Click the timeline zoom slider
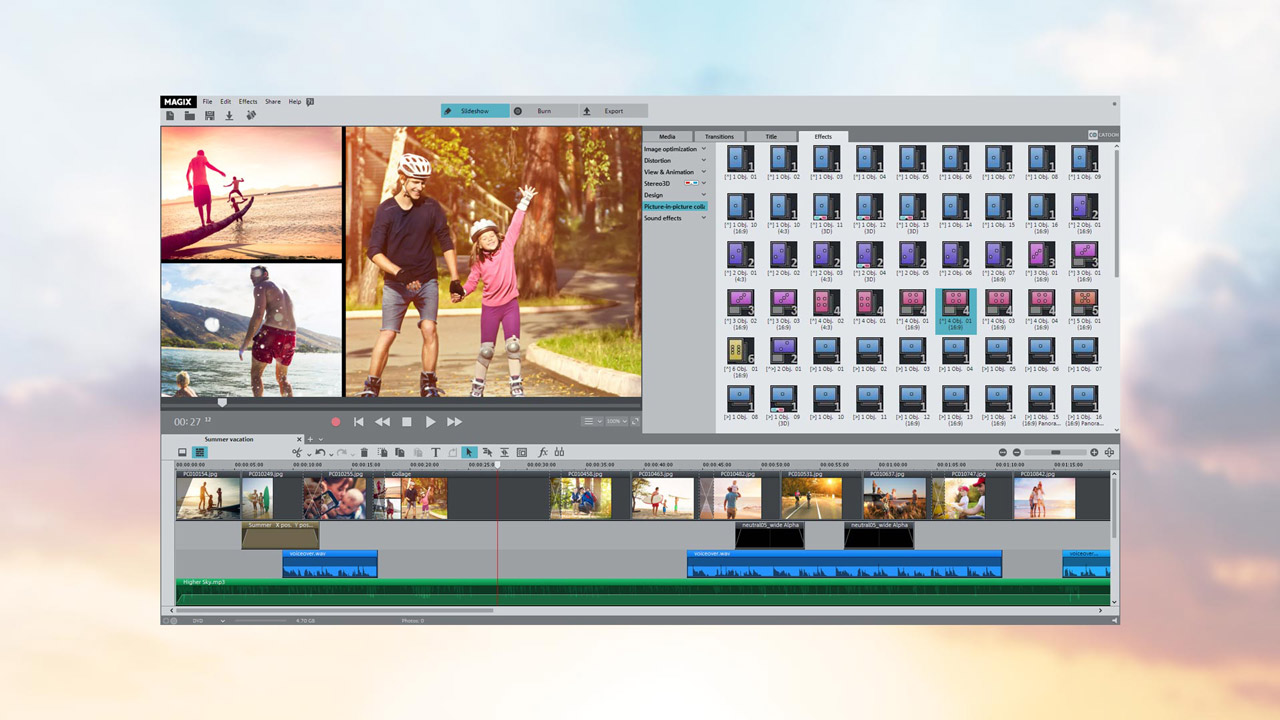This screenshot has height=720, width=1280. (x=1055, y=453)
